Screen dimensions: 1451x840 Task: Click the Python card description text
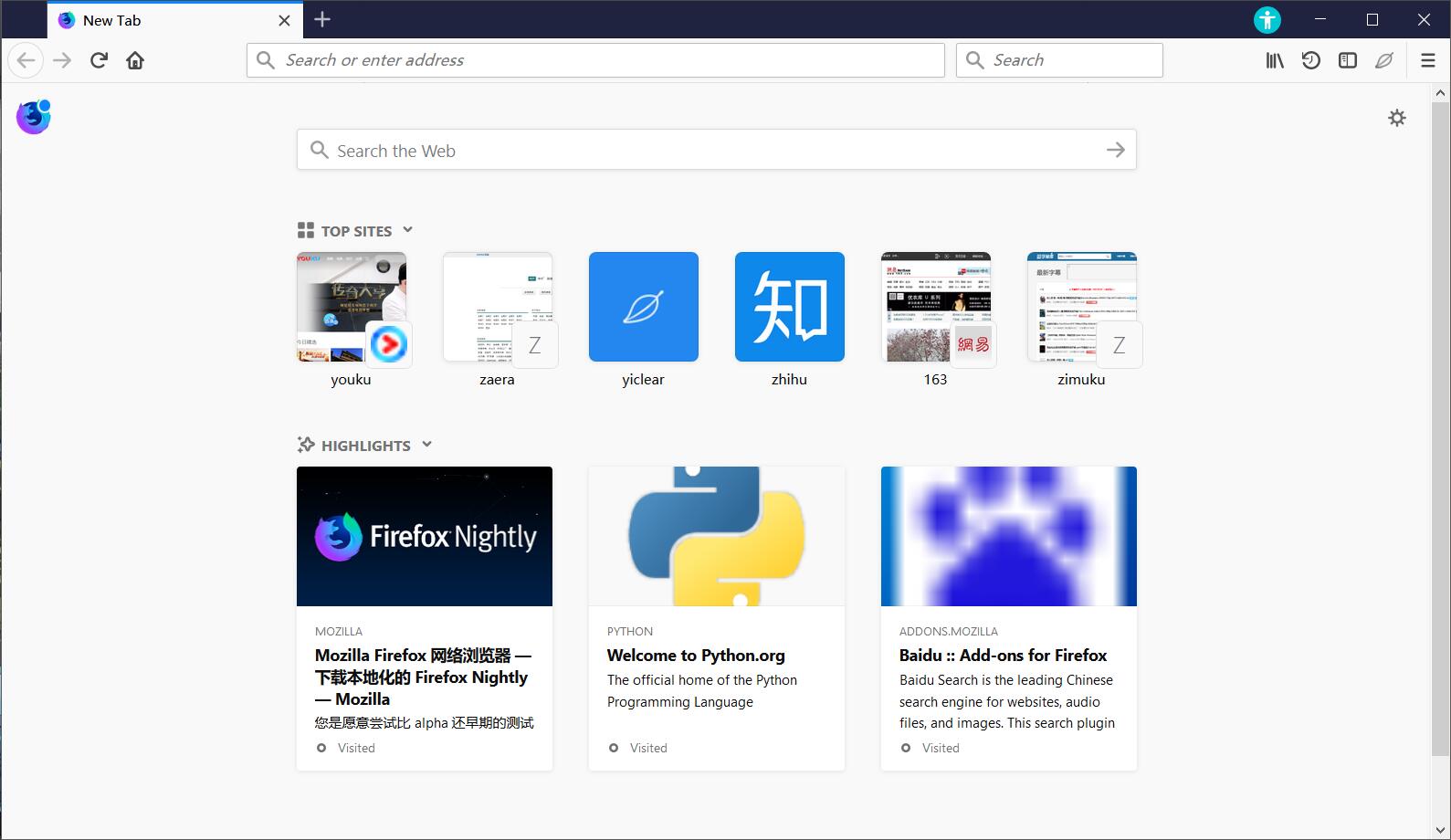click(x=702, y=691)
